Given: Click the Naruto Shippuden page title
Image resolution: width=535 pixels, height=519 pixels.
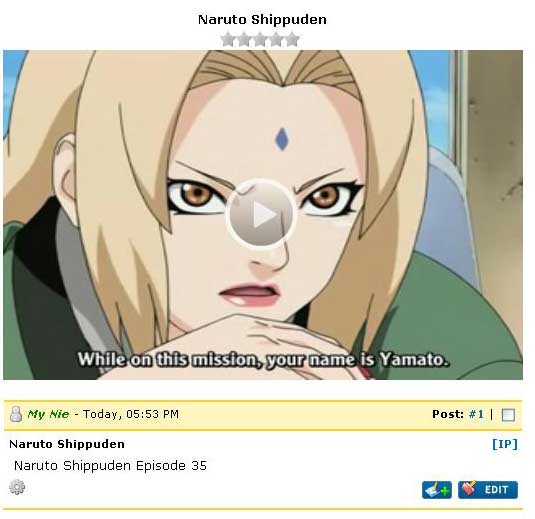Looking at the screenshot, I should [262, 19].
